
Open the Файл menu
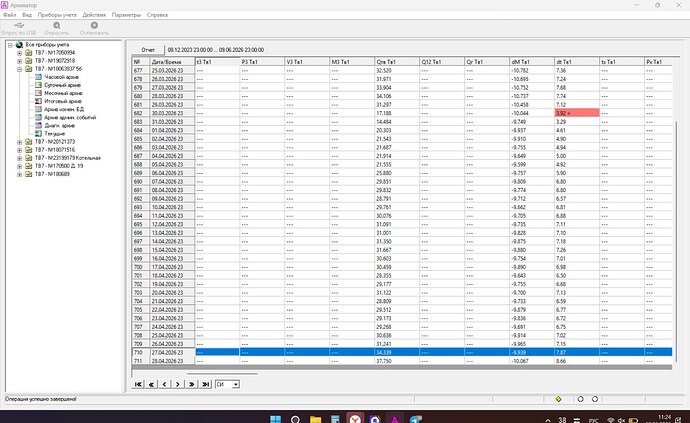[9, 15]
